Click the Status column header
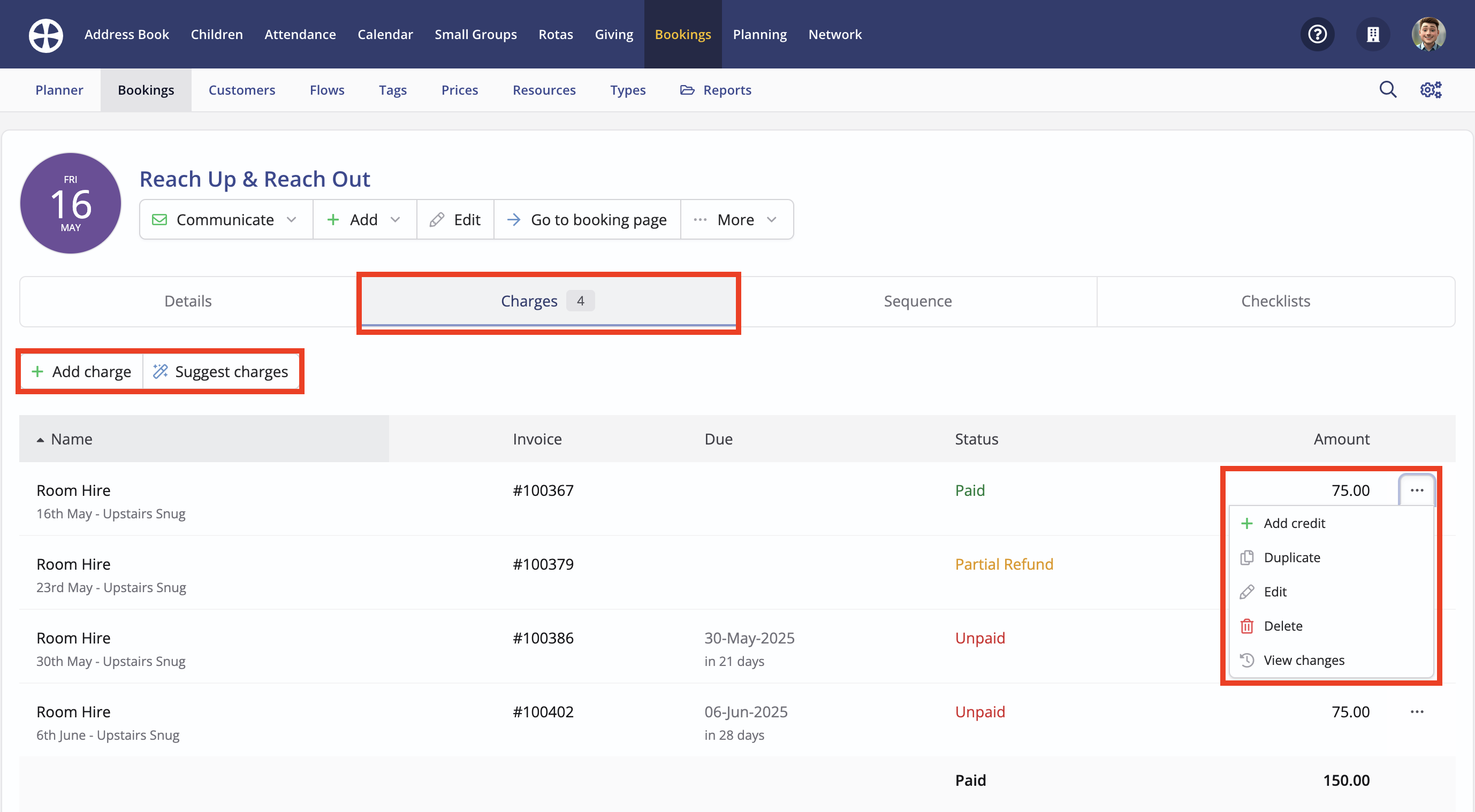The height and width of the screenshot is (812, 1475). point(976,439)
